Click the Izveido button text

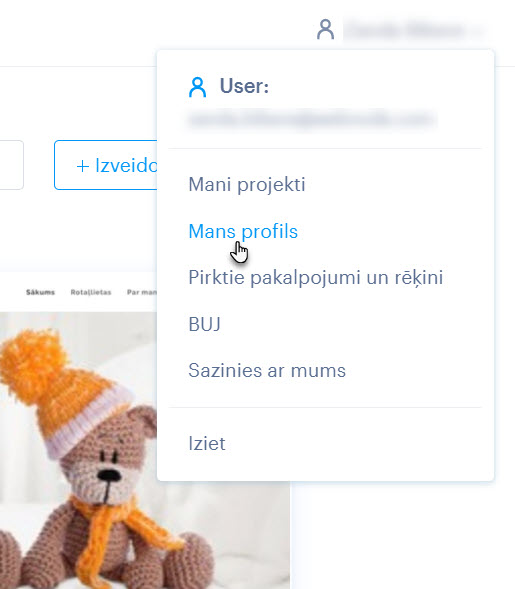click(126, 165)
